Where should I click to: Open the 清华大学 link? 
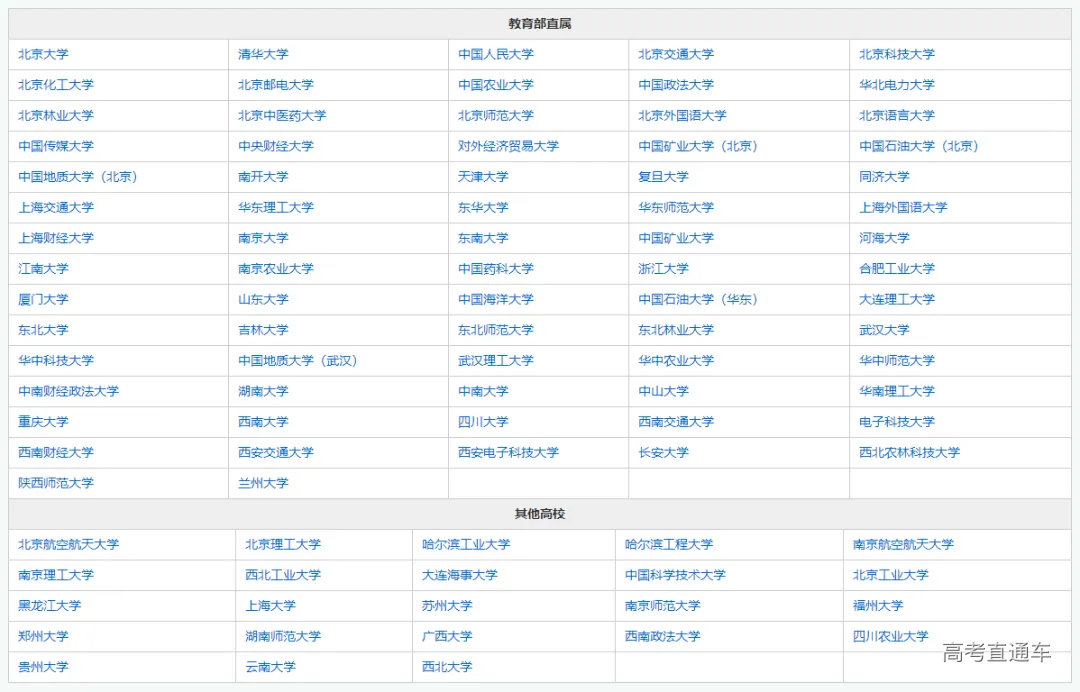[263, 54]
